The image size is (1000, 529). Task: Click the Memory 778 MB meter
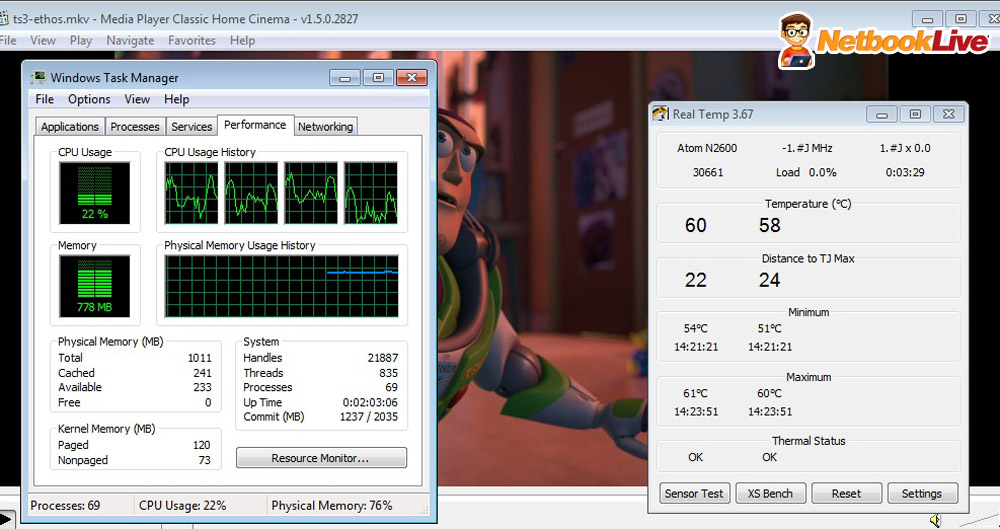94,286
